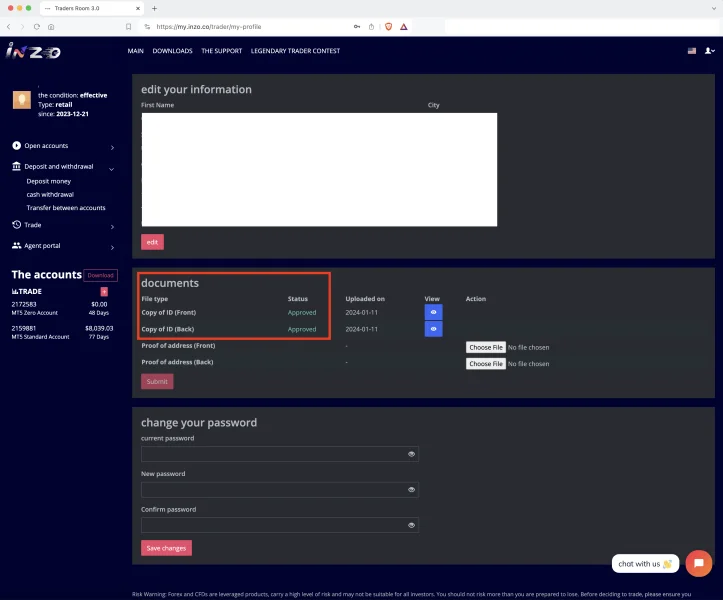
Task: Open the DOWNLOADS menu item
Action: click(172, 51)
